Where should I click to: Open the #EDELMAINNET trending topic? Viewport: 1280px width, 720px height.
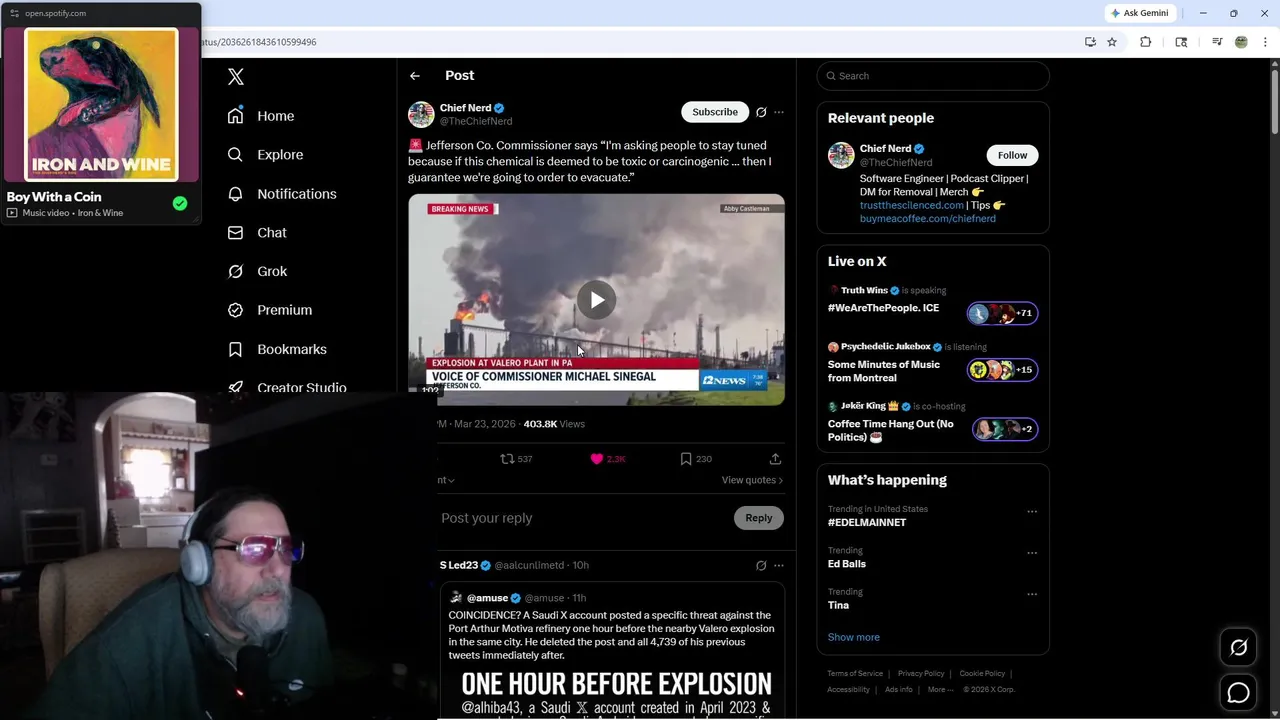(867, 522)
